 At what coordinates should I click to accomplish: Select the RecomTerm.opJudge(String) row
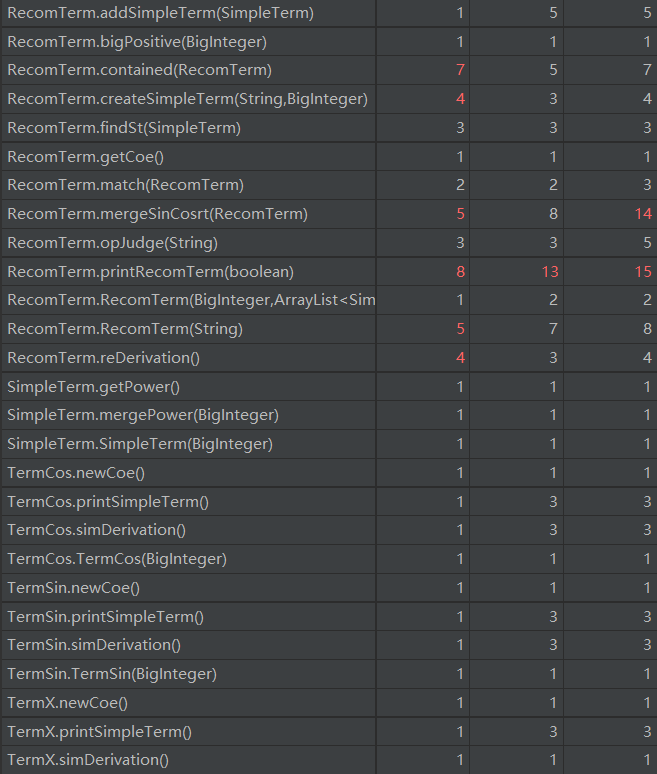pos(112,243)
